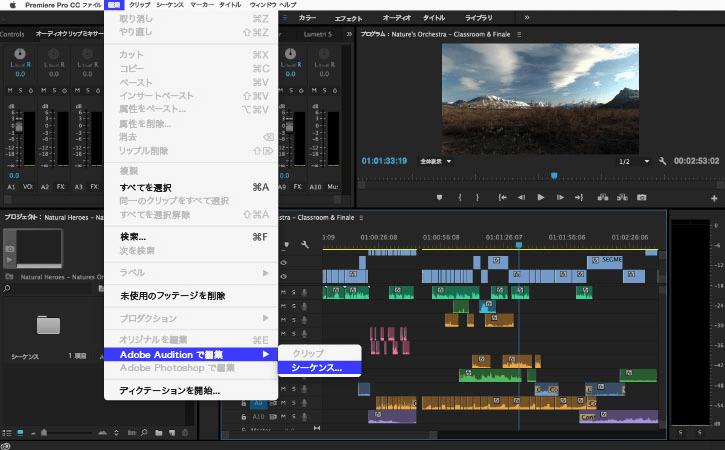This screenshot has height=450, width=725.
Task: Toggle visibility eye of the lower video track
Action: 284,277
